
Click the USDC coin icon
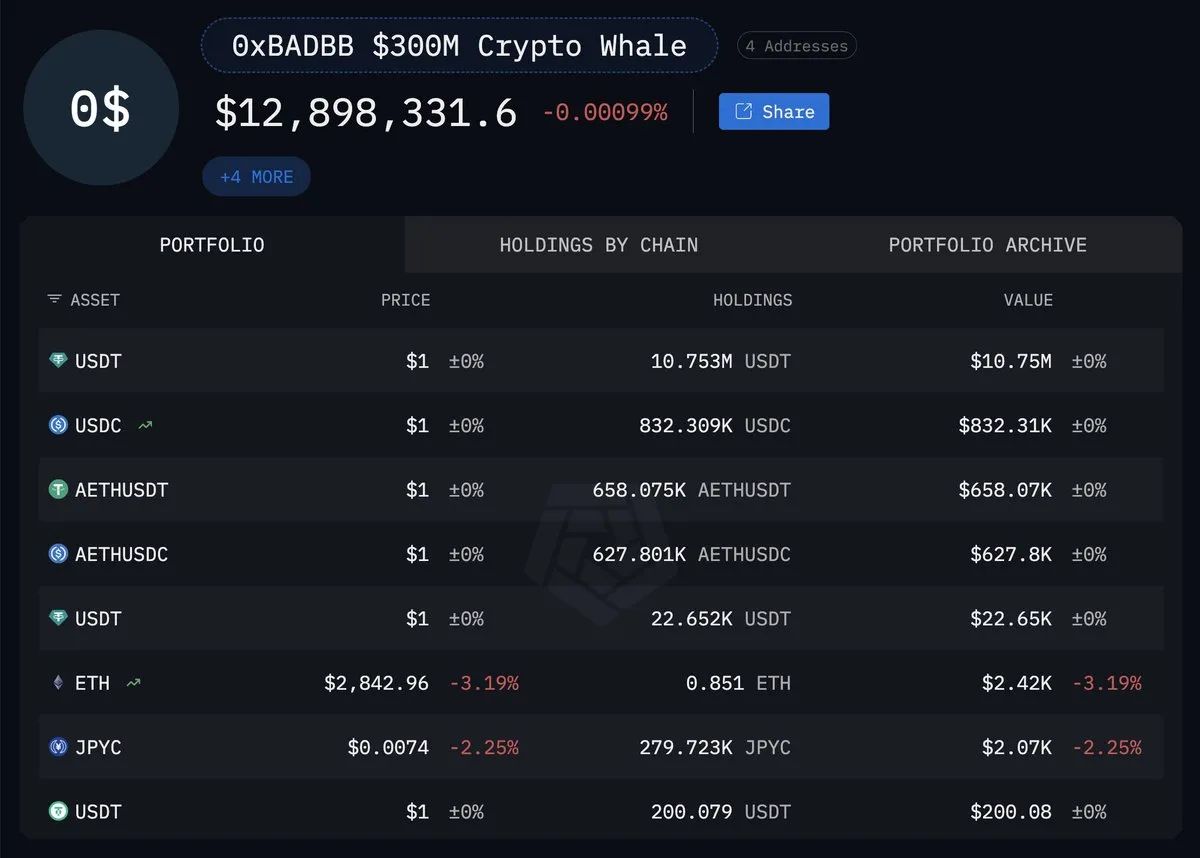(58, 425)
